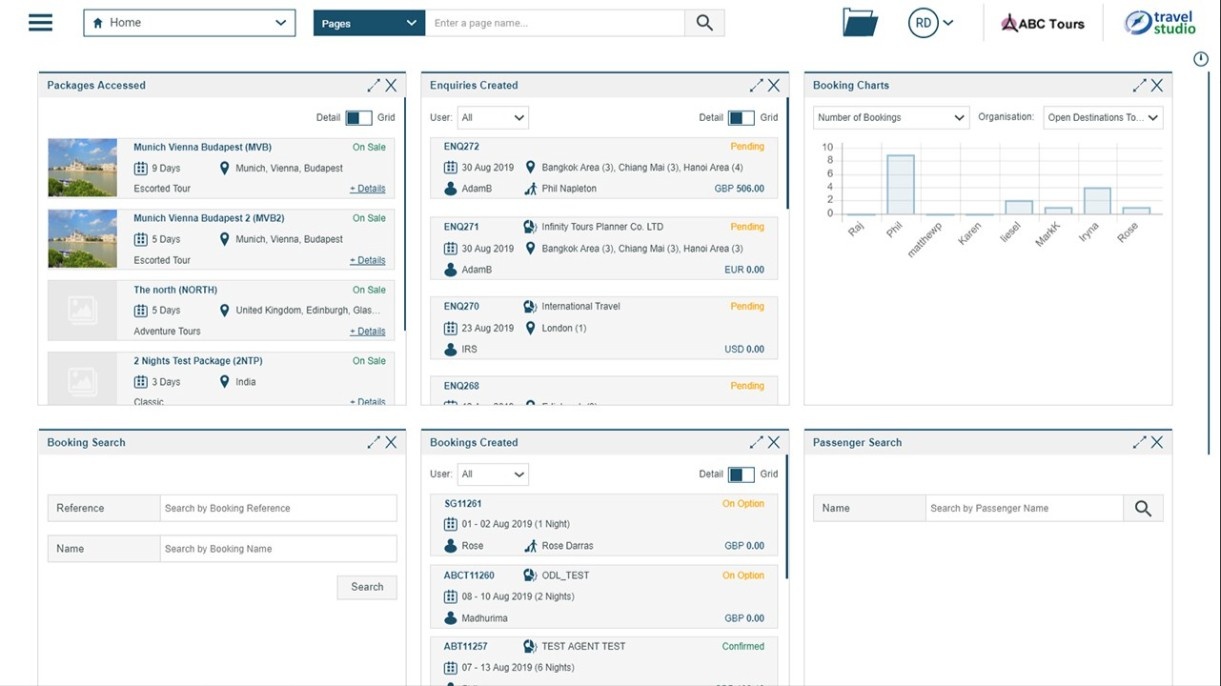Open the Number of Bookings dropdown

click(890, 118)
